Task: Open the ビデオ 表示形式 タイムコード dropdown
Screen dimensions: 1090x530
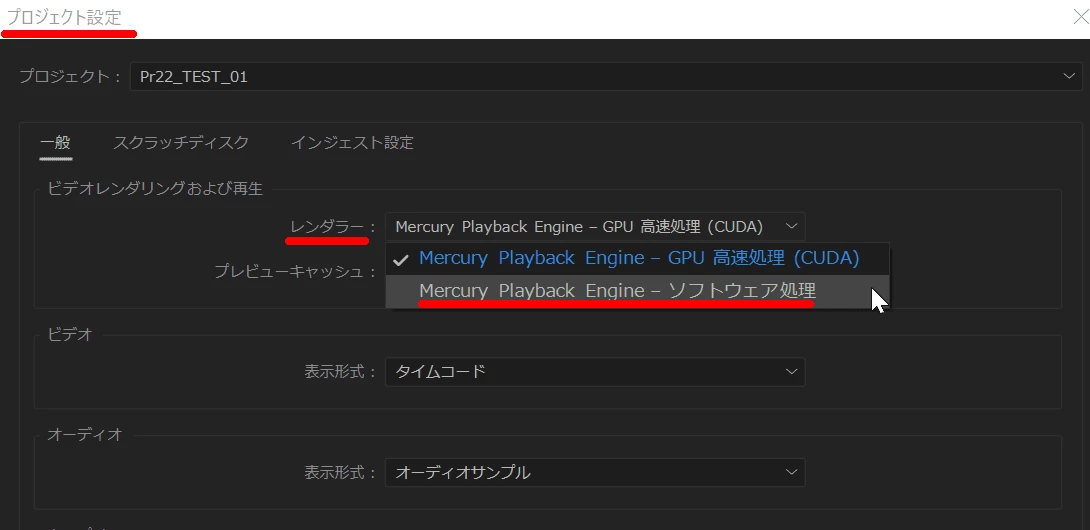Action: pyautogui.click(x=595, y=371)
